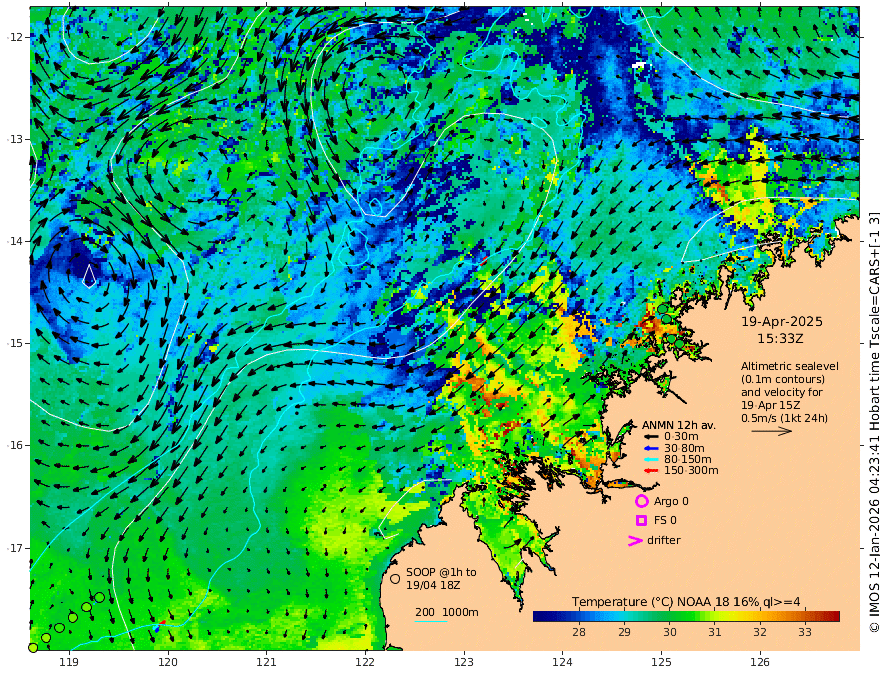
Task: Select the magenta FS square symbol
Action: pyautogui.click(x=641, y=521)
